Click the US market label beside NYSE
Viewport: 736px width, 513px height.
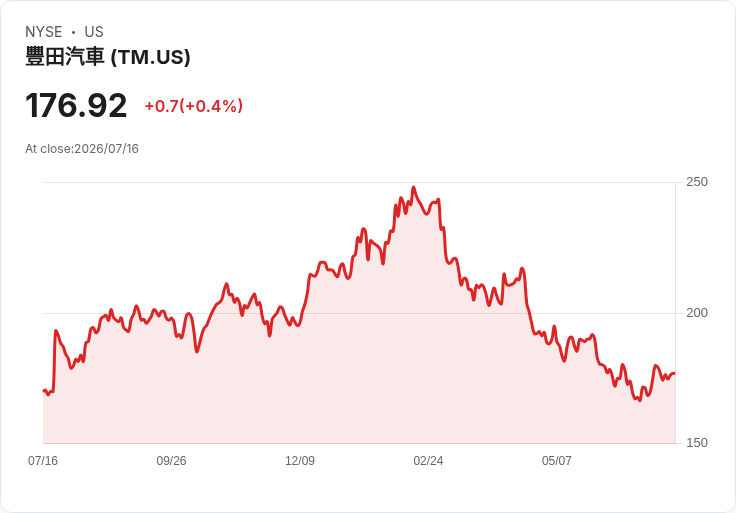(x=94, y=32)
